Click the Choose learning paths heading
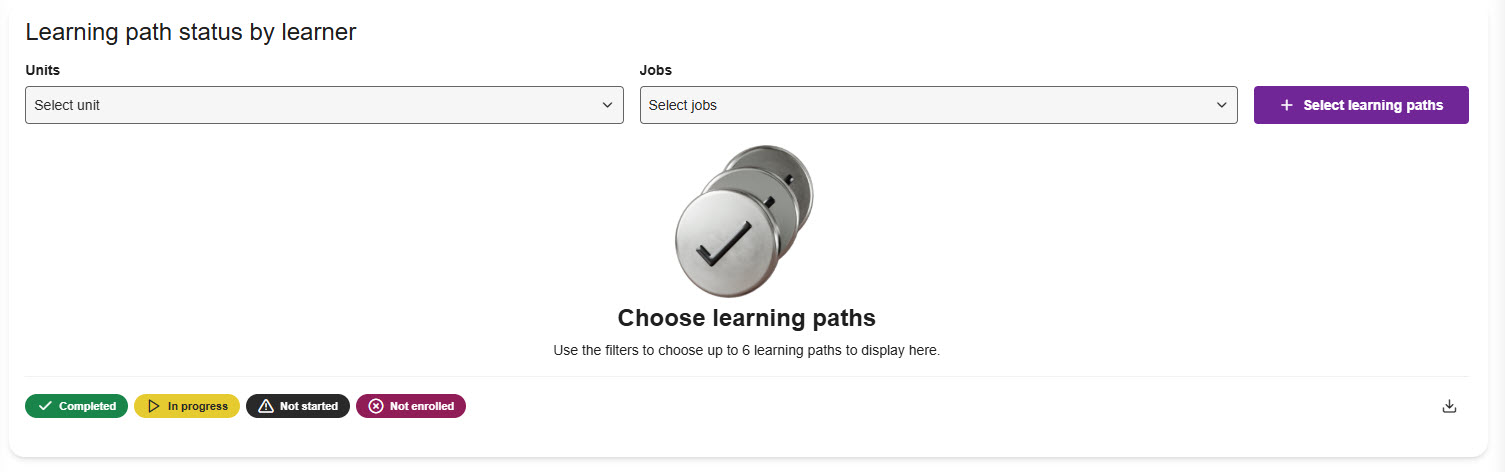The height and width of the screenshot is (472, 1505). click(x=746, y=318)
